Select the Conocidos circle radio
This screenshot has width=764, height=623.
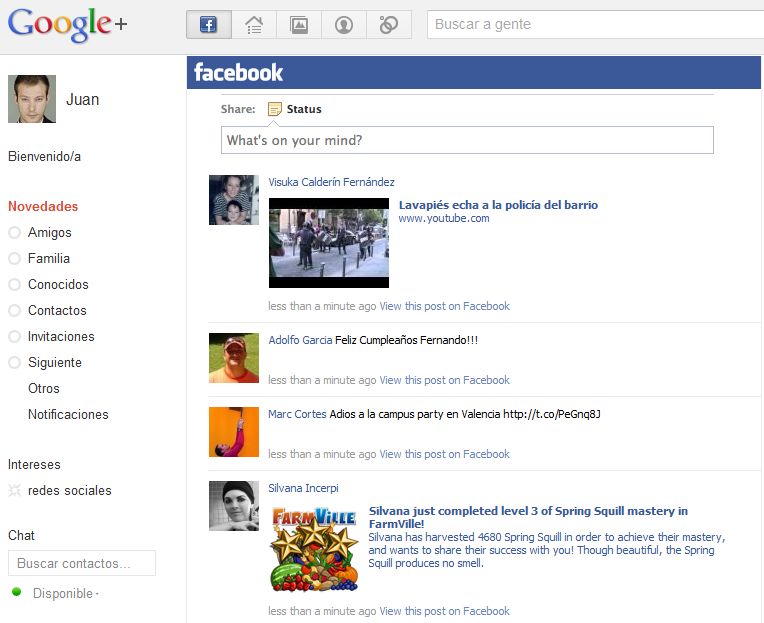(15, 284)
